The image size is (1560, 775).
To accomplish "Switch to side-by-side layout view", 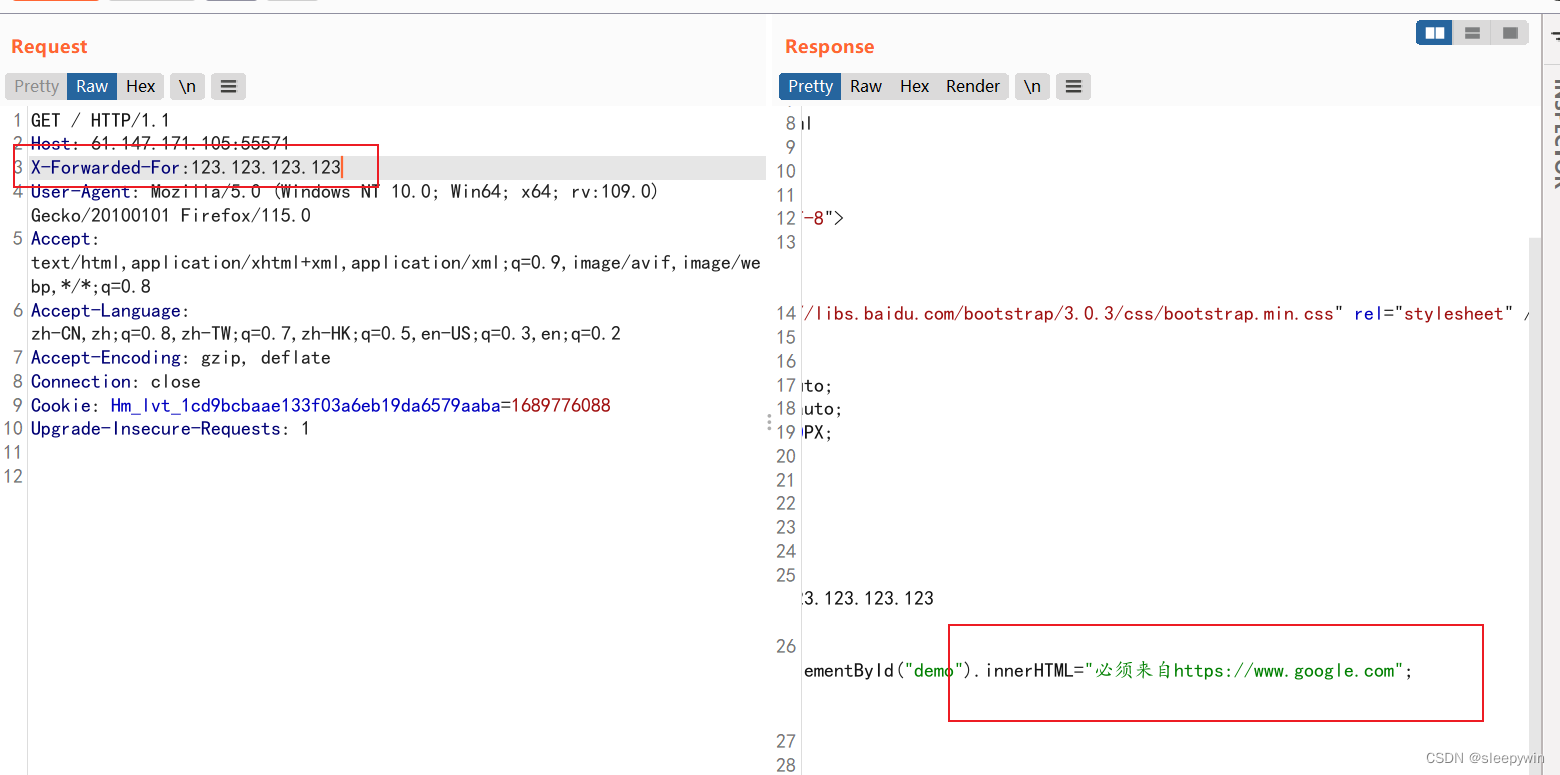I will tap(1433, 32).
